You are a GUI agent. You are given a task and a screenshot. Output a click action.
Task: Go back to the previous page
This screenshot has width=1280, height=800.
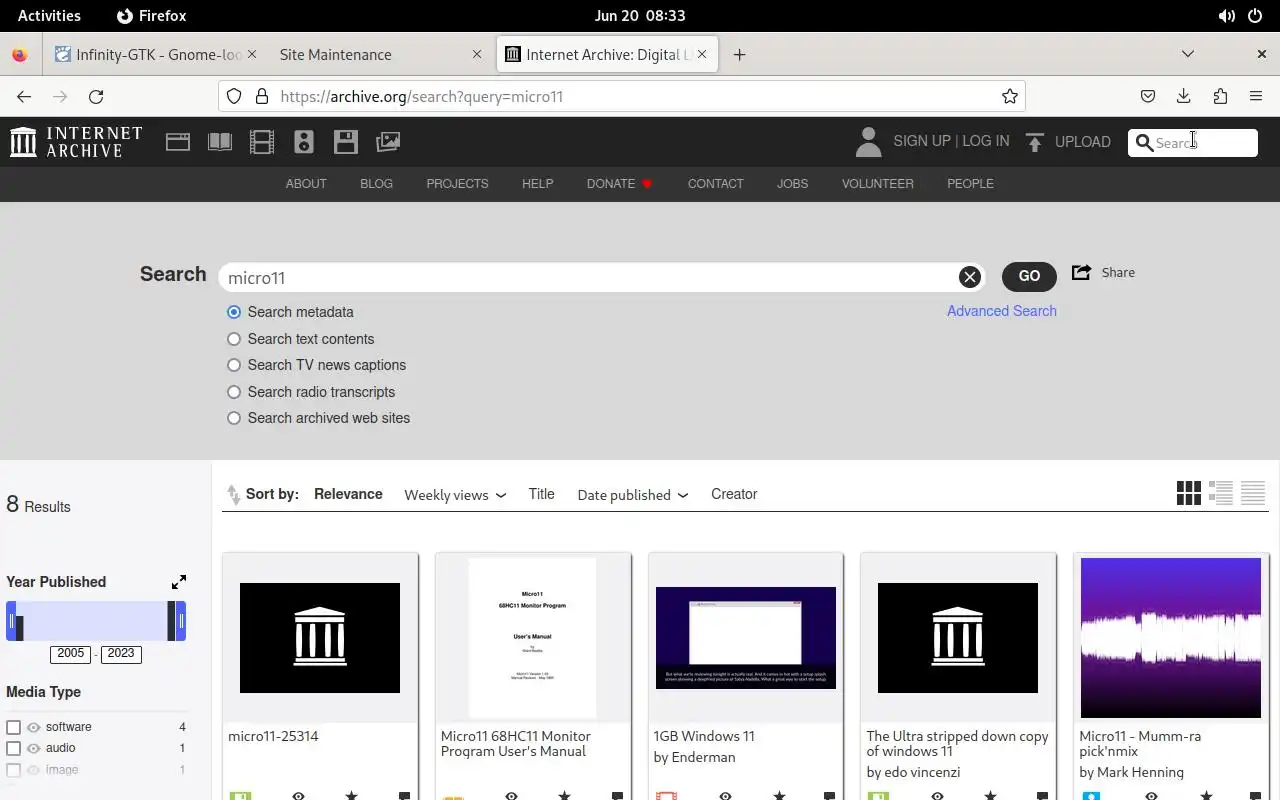[x=24, y=96]
